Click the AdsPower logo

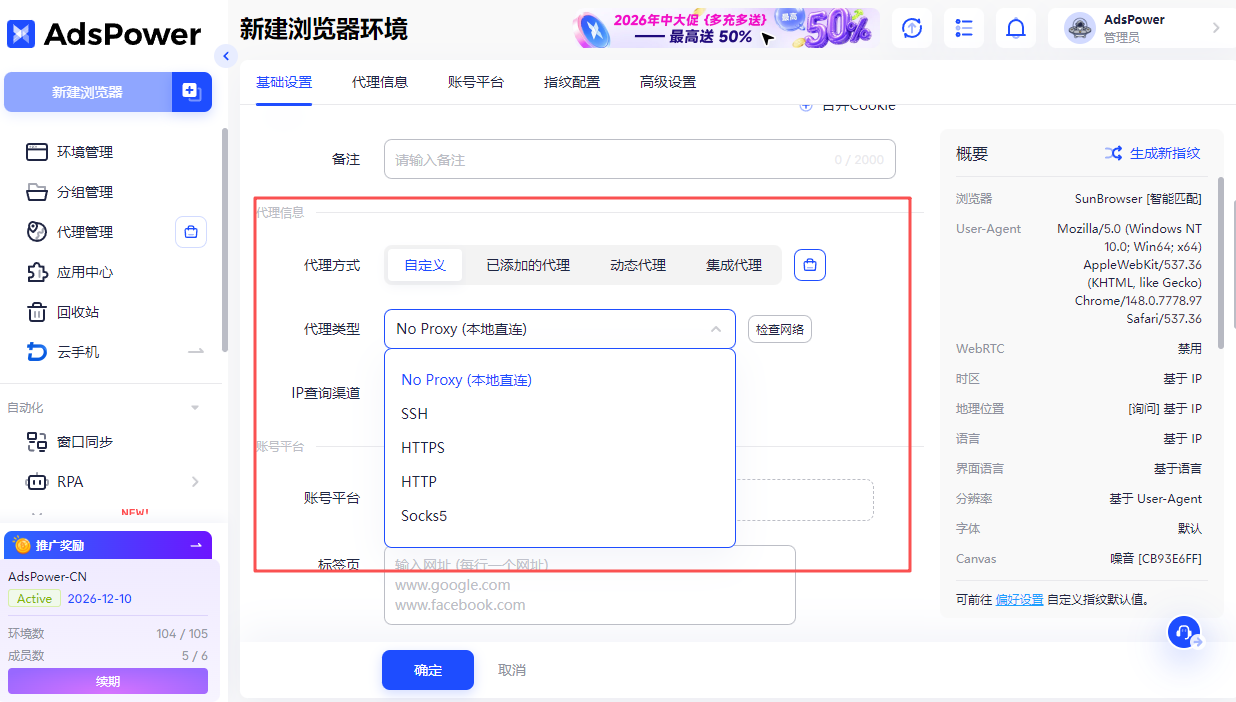(105, 34)
